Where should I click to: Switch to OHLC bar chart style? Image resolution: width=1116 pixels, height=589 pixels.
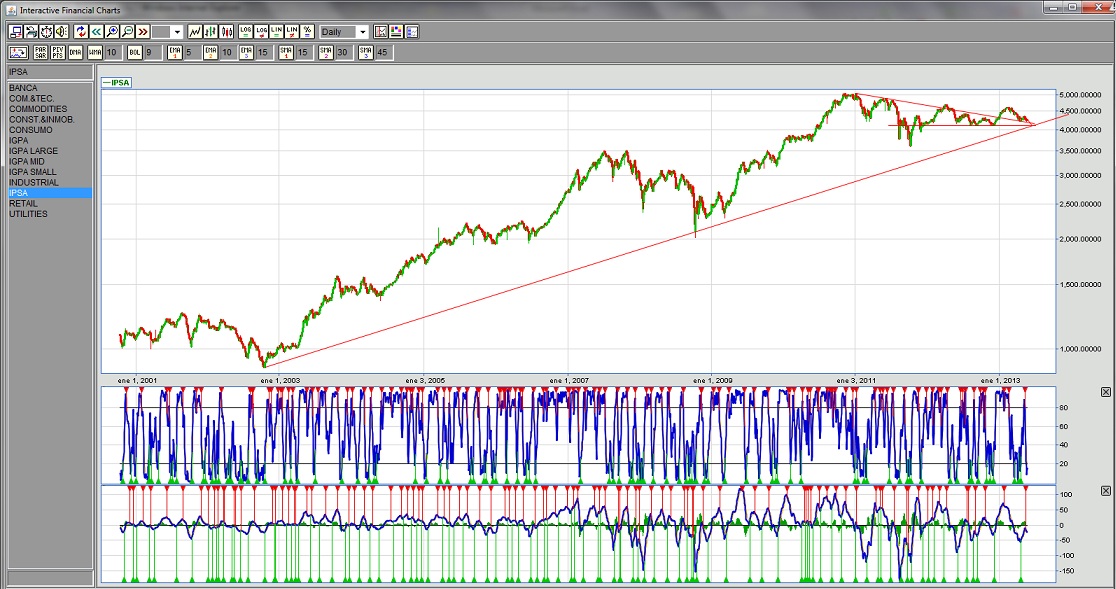click(211, 32)
